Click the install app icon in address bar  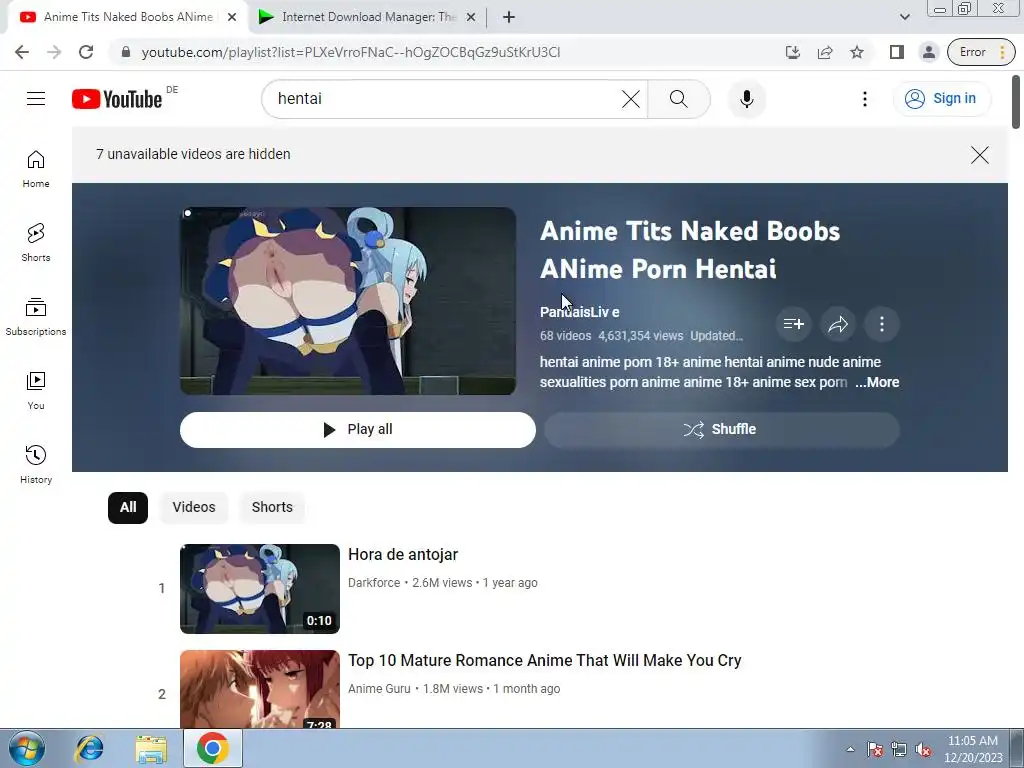793,52
